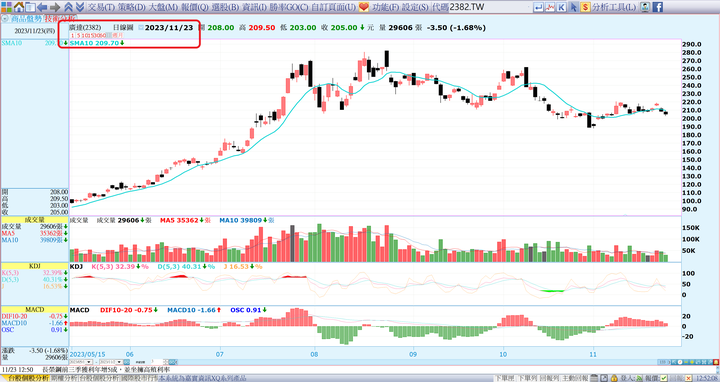
Task: Open 大盤(M) menu
Action: [x=164, y=7]
